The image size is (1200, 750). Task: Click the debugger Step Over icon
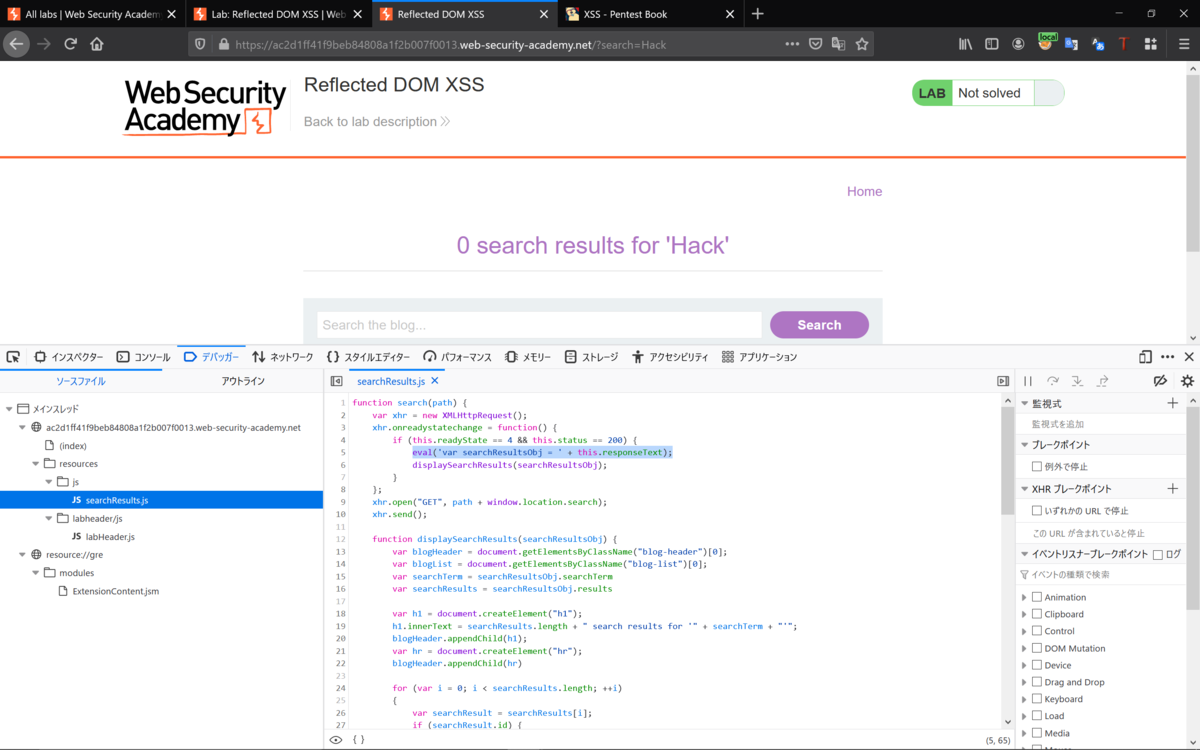[x=1053, y=381]
